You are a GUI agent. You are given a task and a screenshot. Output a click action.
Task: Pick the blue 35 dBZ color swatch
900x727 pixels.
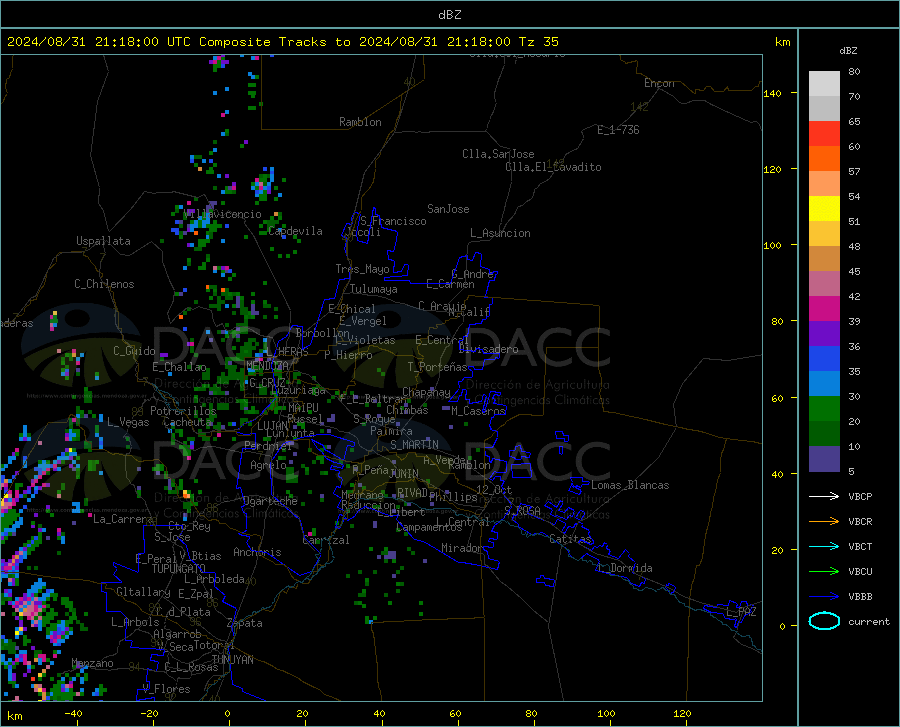824,359
